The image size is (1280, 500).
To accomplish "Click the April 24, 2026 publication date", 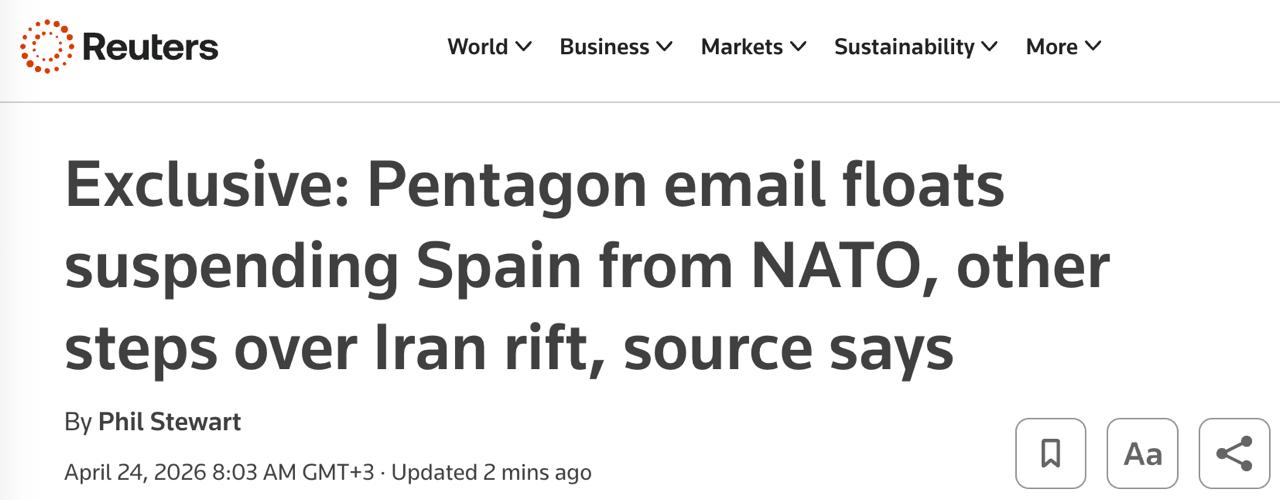I will (135, 472).
